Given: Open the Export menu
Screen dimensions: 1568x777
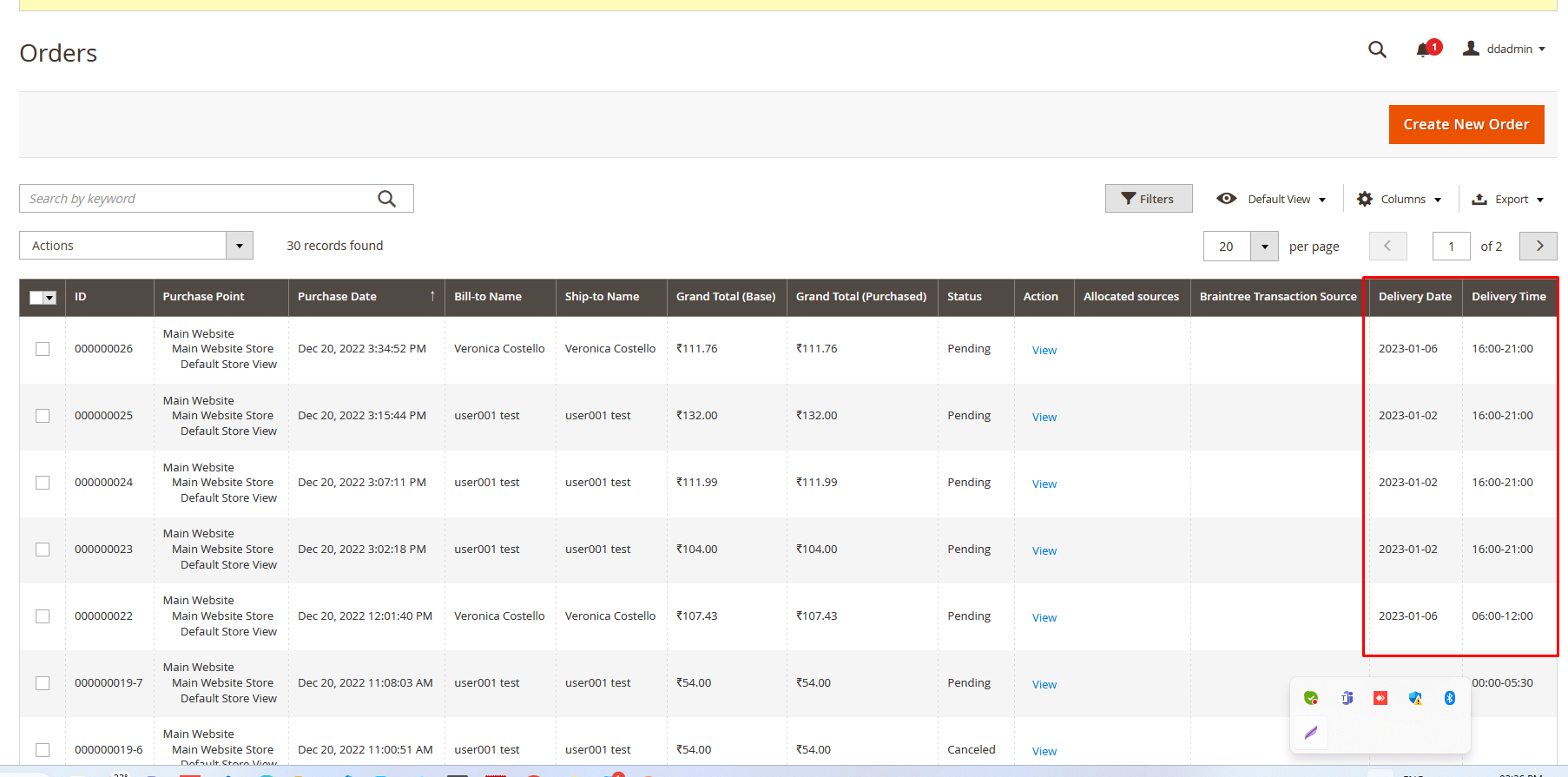Looking at the screenshot, I should pyautogui.click(x=1508, y=199).
